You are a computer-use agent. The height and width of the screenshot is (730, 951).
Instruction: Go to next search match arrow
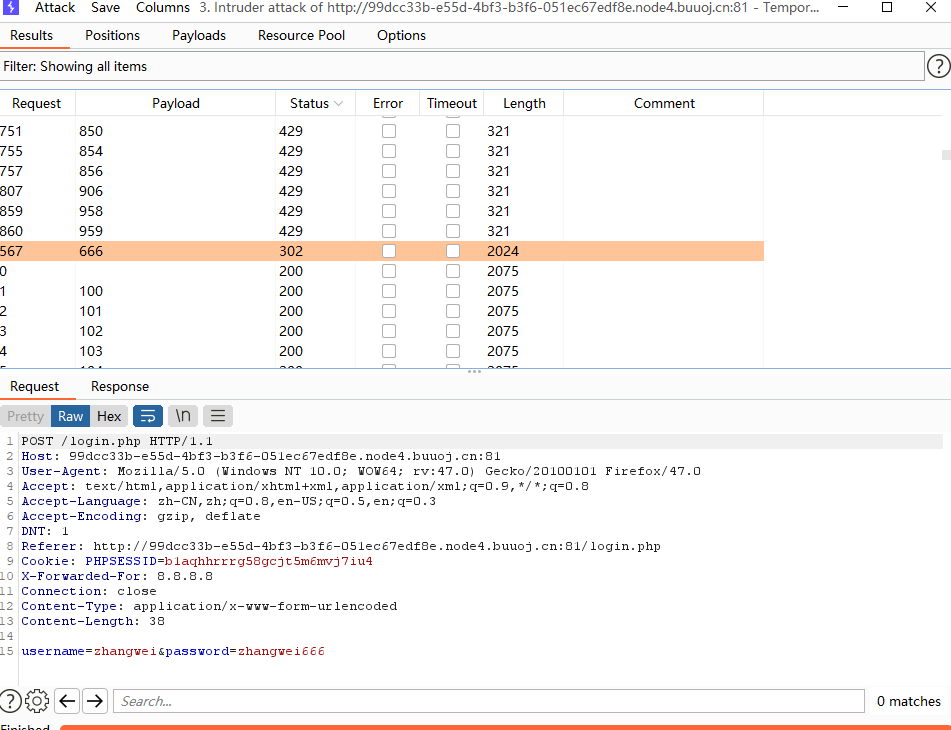coord(95,701)
